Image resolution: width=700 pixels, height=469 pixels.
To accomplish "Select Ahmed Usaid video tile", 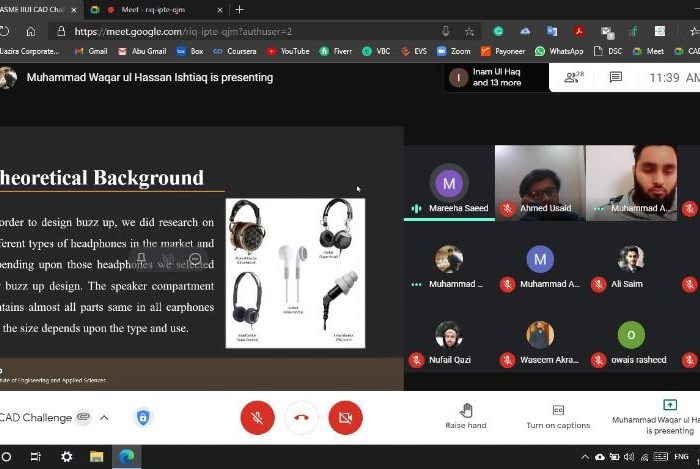I will 540,183.
